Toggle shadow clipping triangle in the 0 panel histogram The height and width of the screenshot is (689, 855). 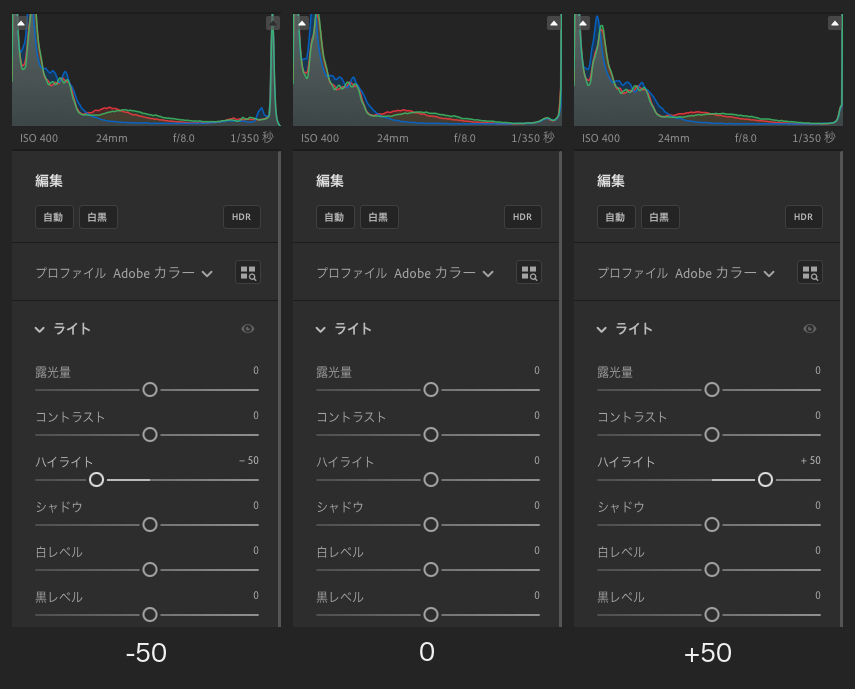point(302,23)
